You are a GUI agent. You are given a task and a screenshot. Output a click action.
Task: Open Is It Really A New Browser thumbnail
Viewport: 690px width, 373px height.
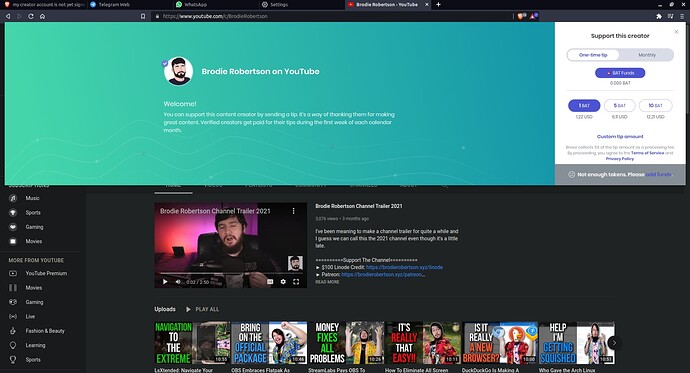[500, 343]
